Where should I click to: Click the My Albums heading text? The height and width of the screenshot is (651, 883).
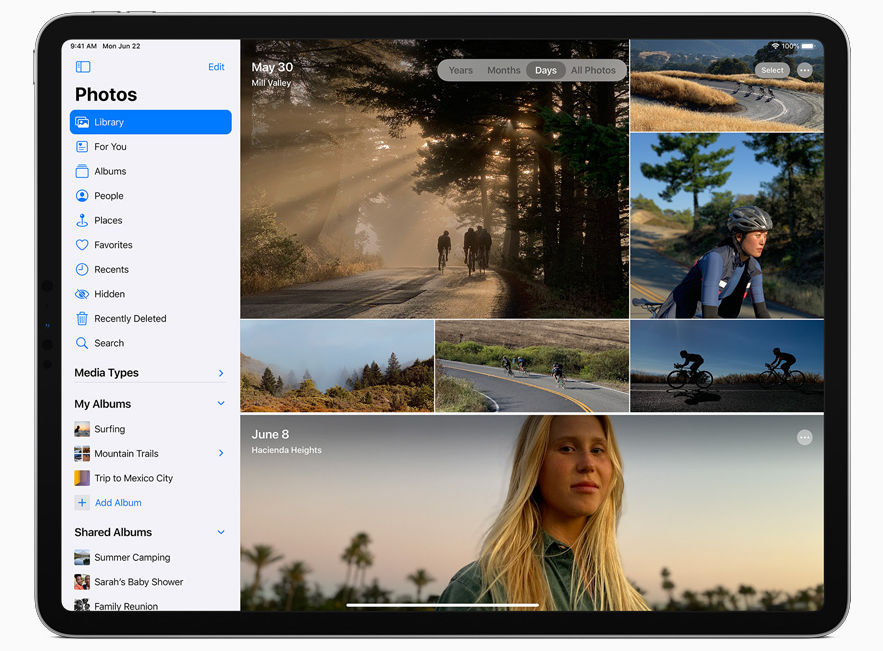click(102, 404)
